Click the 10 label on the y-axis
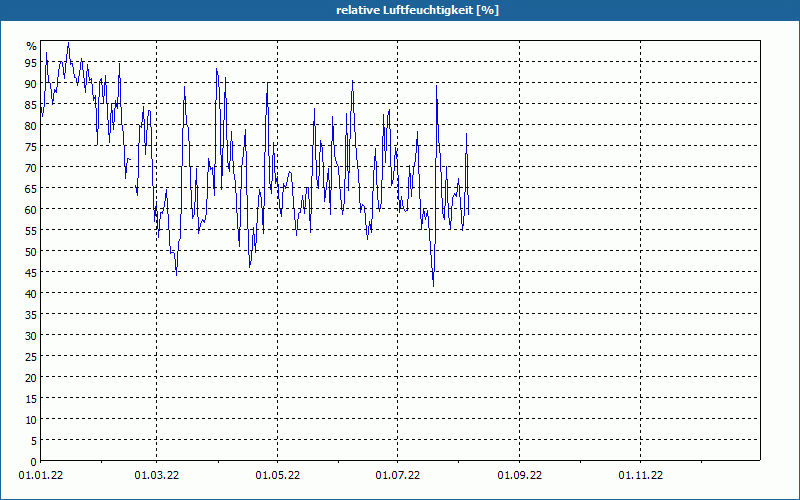 tap(30, 419)
